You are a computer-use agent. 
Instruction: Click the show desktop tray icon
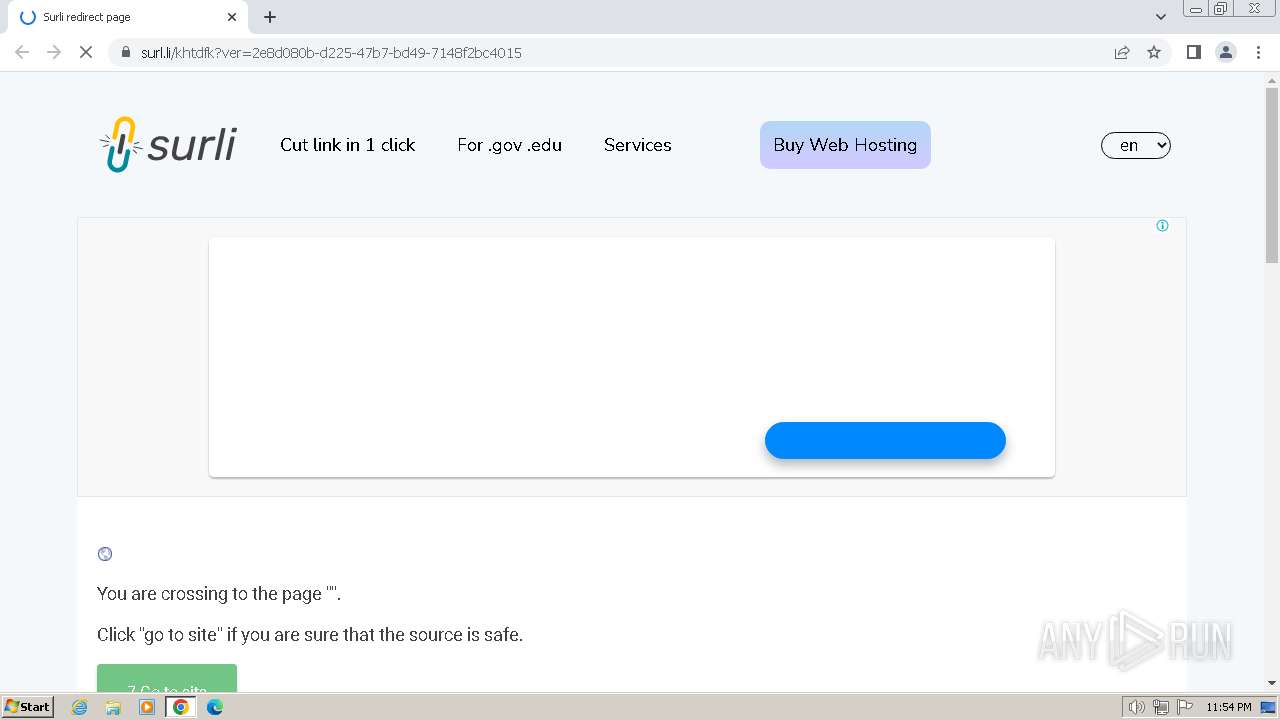click(1268, 707)
